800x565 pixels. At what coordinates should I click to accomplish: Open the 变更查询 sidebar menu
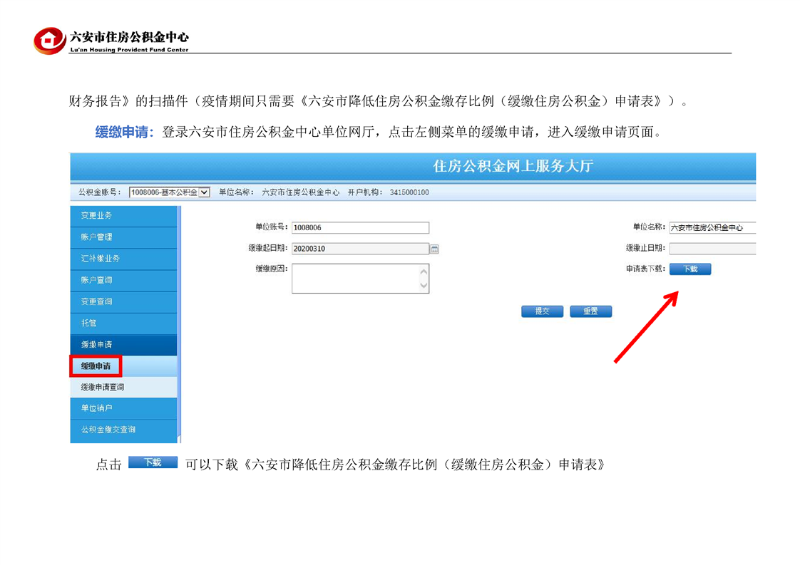coord(123,302)
